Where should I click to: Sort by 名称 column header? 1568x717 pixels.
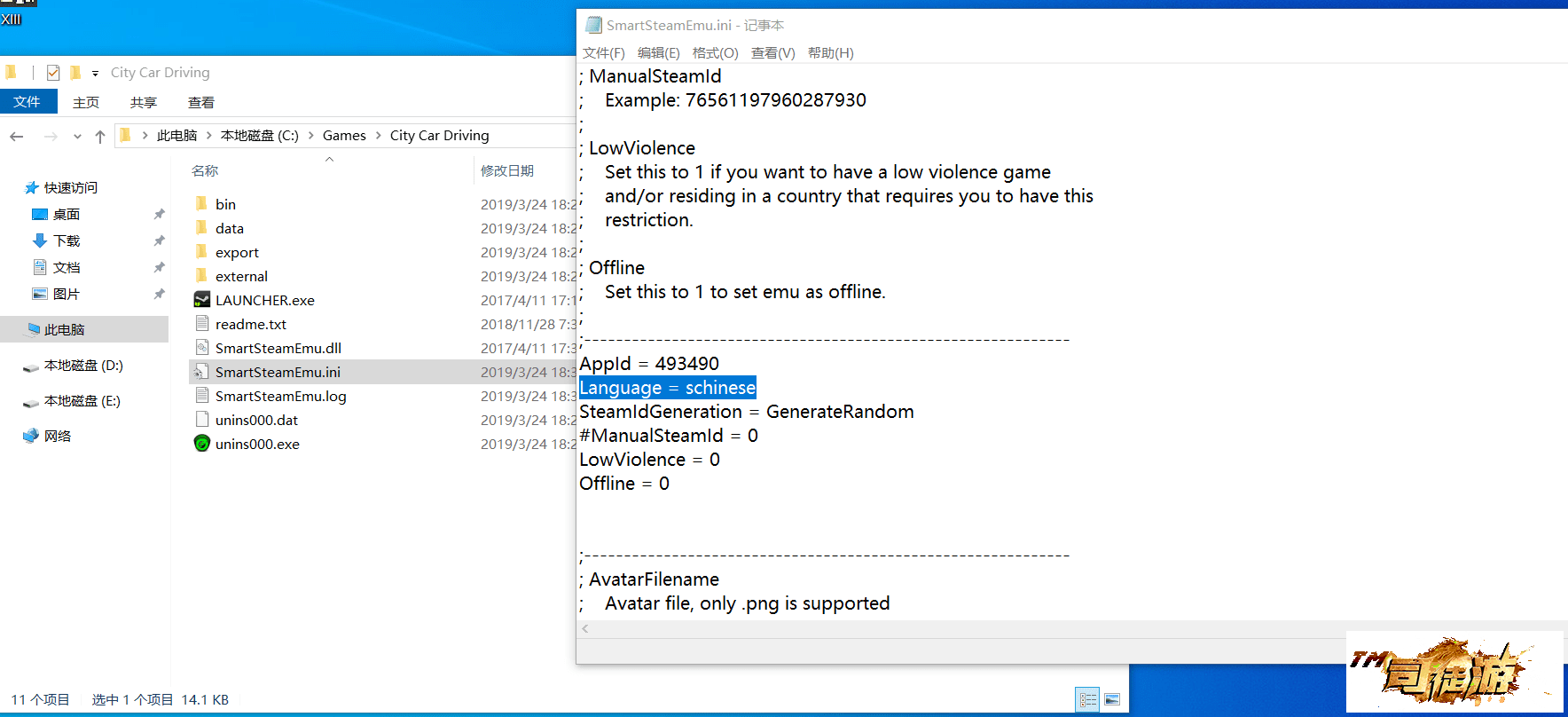click(205, 170)
